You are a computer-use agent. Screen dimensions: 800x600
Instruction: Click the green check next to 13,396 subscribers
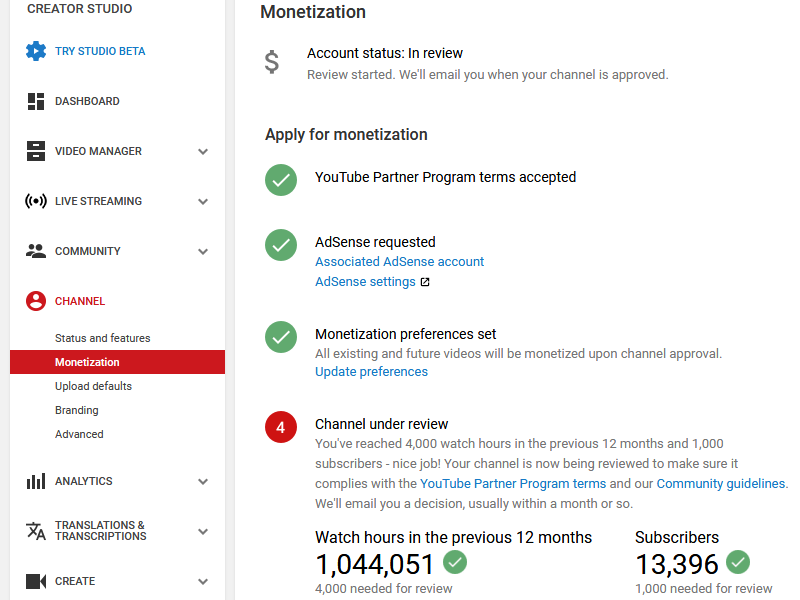pyautogui.click(x=738, y=562)
